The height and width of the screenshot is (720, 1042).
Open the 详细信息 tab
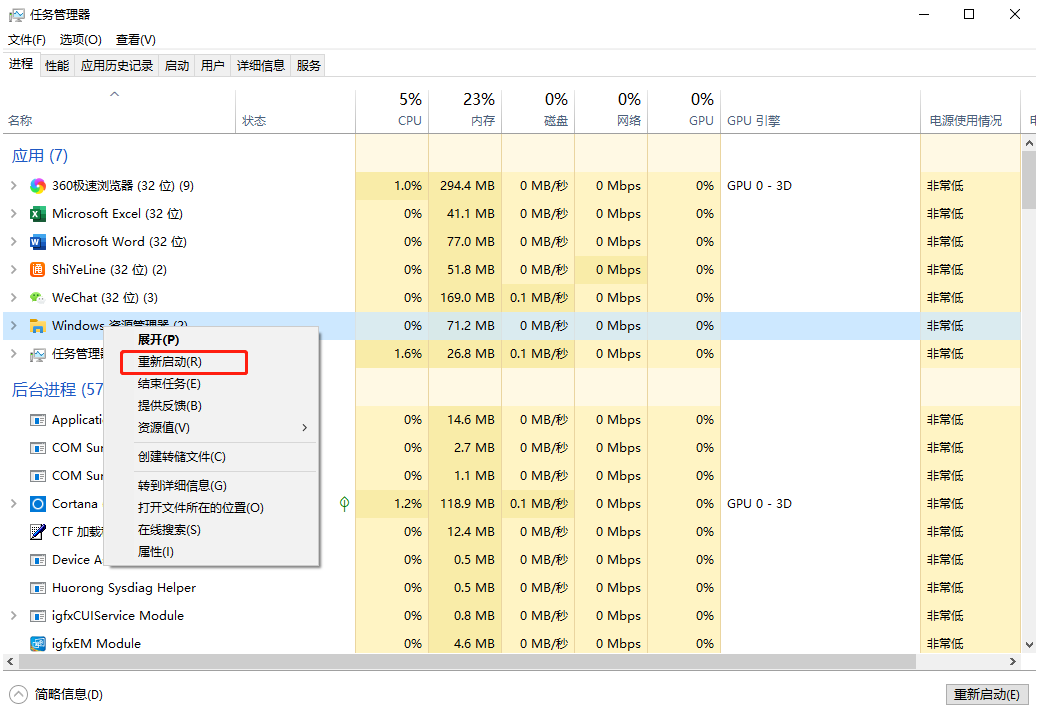click(x=260, y=66)
